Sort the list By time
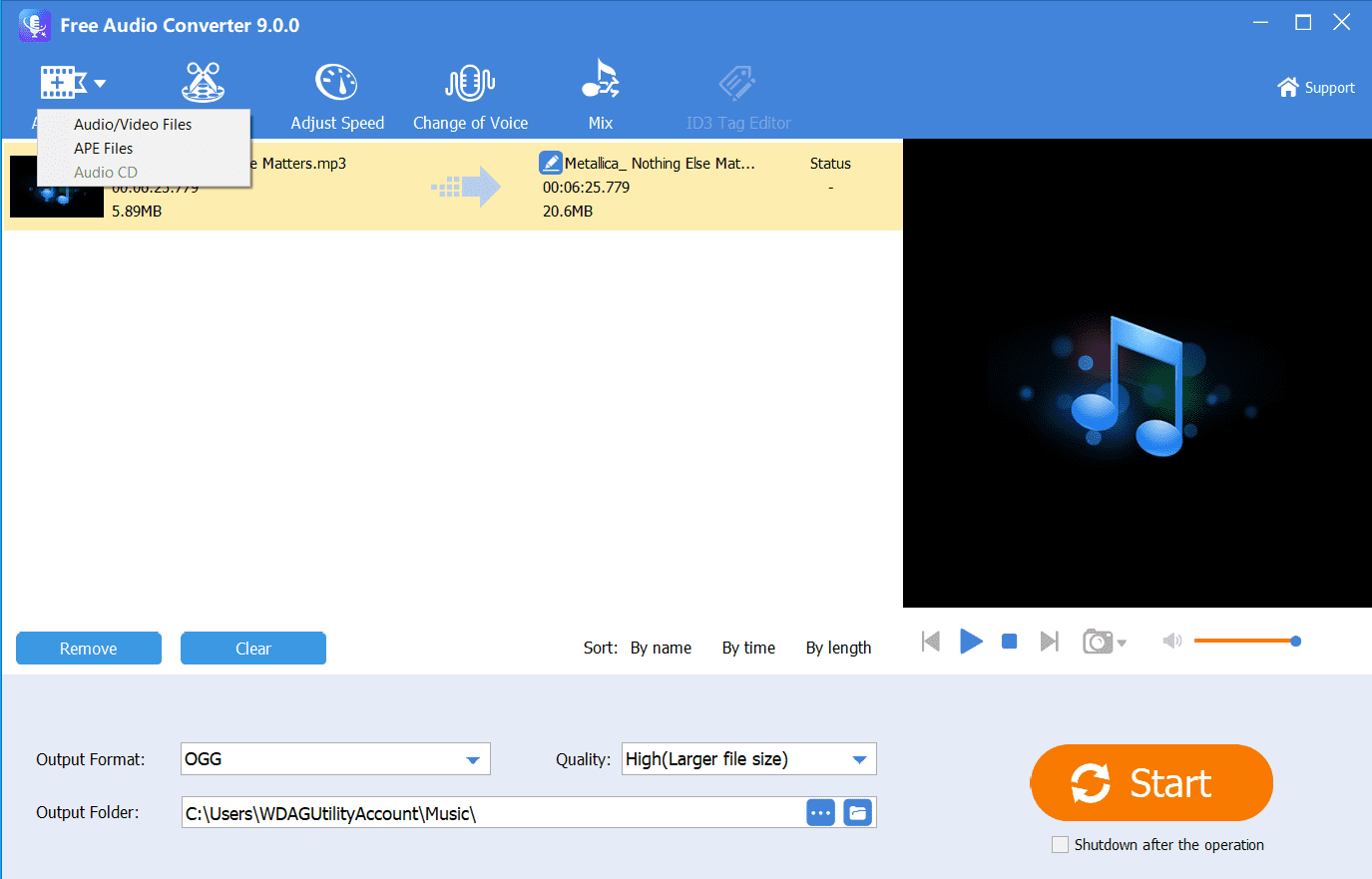Screen dimensions: 1372x879 (748, 648)
